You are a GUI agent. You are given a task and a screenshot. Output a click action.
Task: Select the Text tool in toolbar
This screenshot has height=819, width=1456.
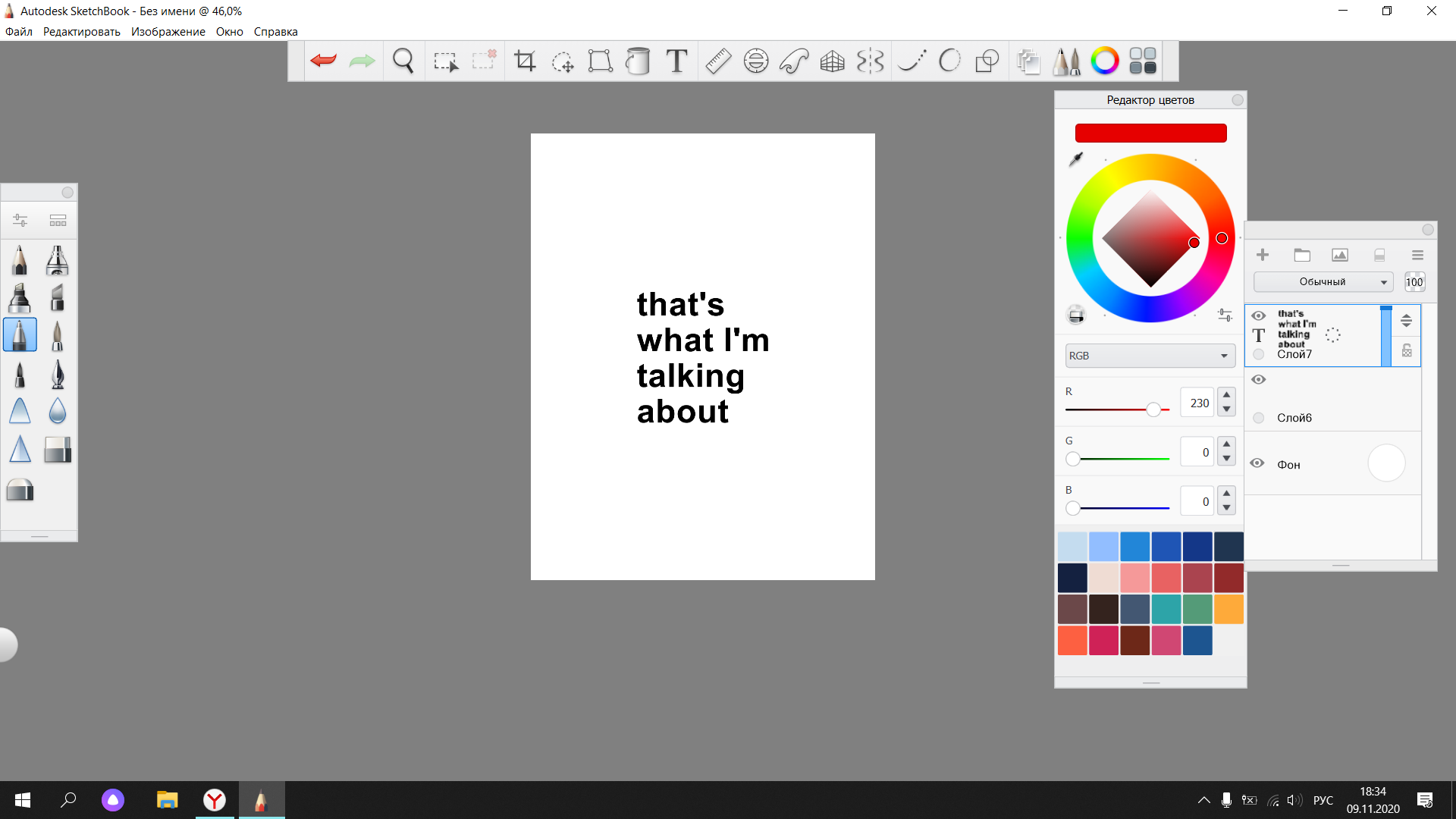coord(676,61)
